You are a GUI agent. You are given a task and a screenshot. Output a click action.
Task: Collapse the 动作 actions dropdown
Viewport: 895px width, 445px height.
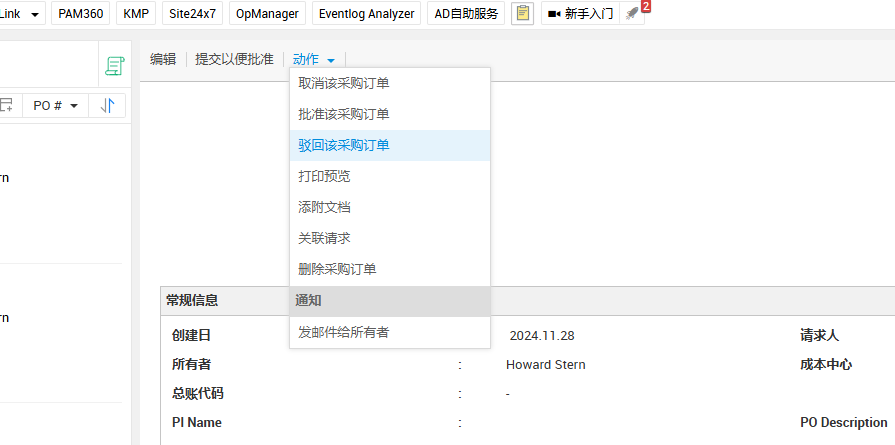pos(314,60)
